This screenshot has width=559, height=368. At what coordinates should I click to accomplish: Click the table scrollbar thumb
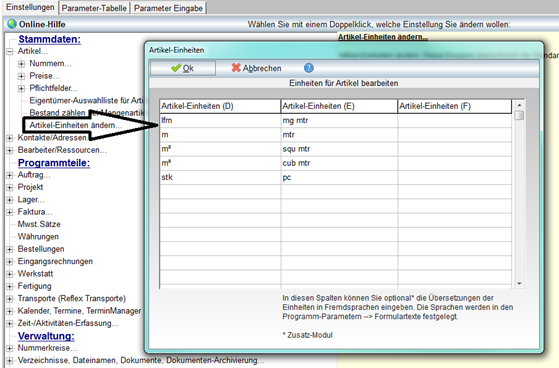coord(519,115)
